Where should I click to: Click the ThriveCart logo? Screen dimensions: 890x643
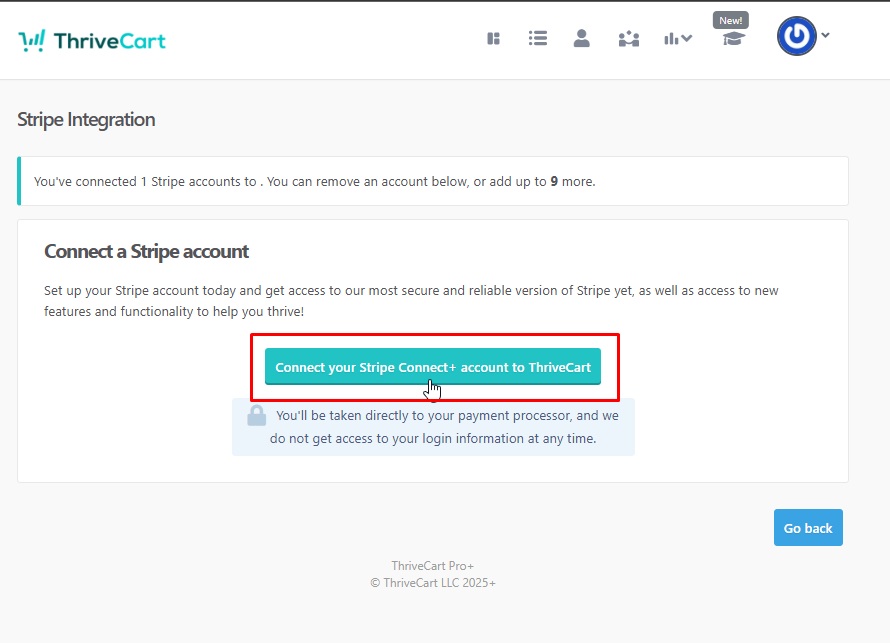coord(92,41)
